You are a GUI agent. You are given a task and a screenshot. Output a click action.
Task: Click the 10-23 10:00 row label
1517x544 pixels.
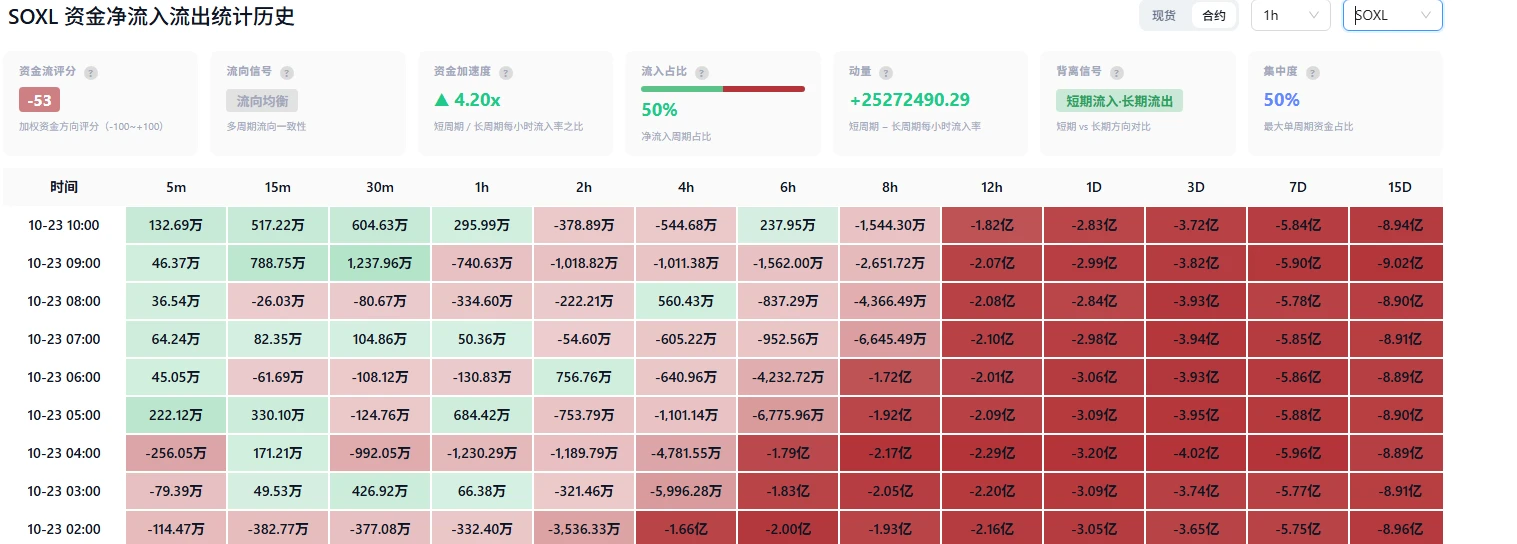click(64, 225)
